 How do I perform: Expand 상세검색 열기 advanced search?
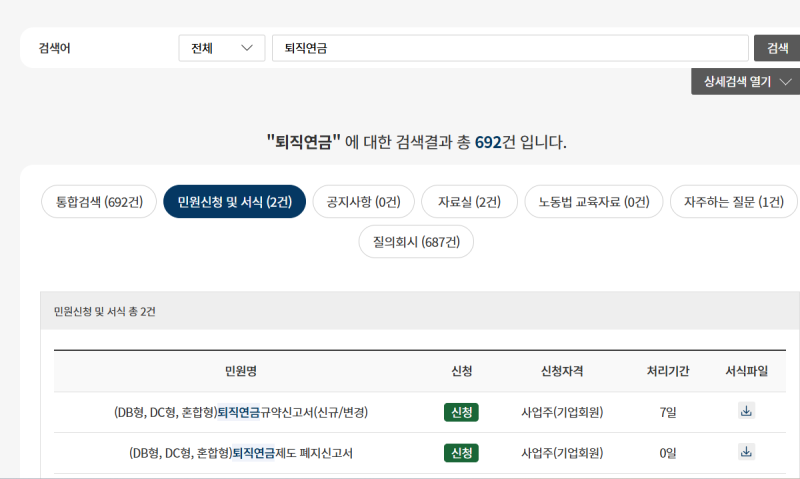(x=746, y=82)
